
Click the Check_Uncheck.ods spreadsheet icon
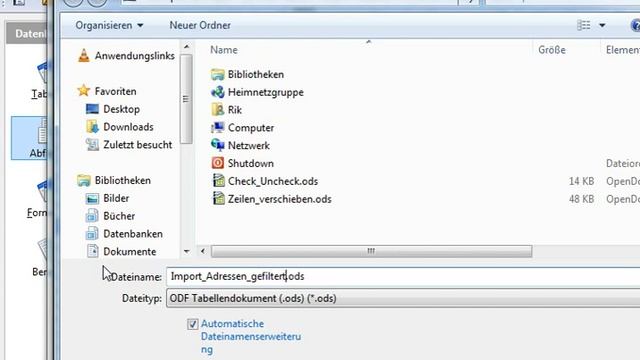(x=218, y=180)
